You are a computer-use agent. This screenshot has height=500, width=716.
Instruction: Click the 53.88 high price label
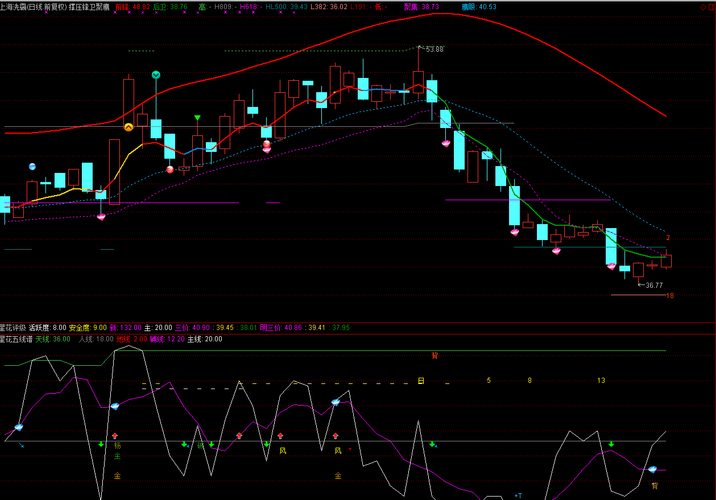tap(434, 49)
